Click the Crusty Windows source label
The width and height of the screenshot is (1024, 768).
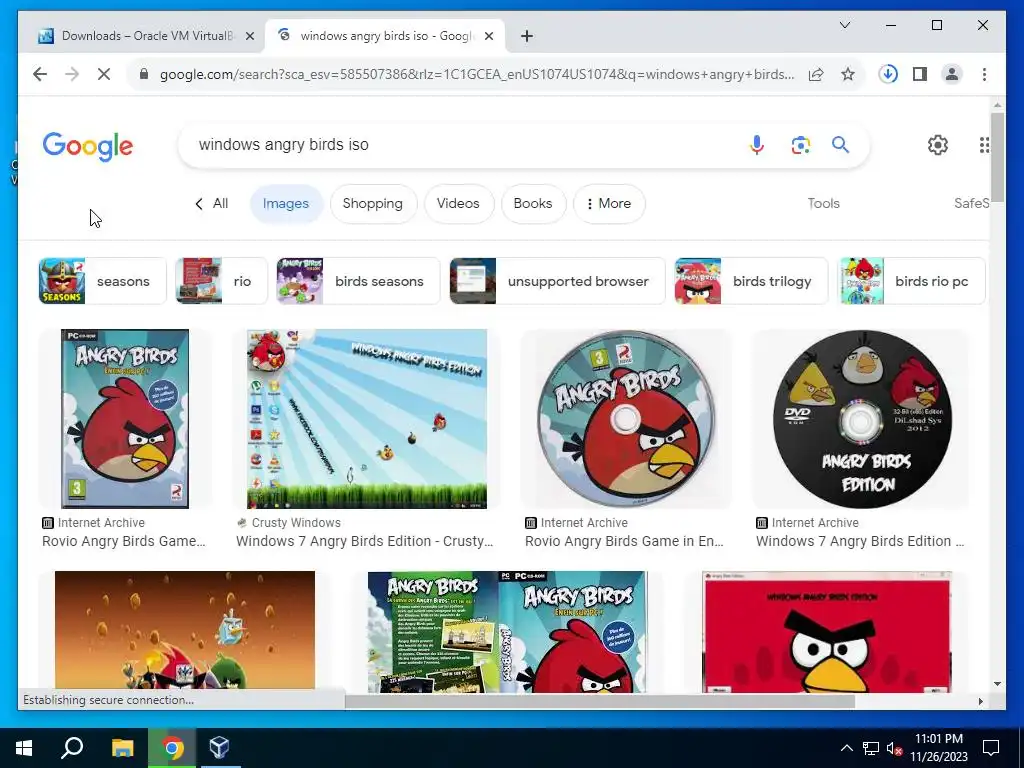(x=296, y=523)
